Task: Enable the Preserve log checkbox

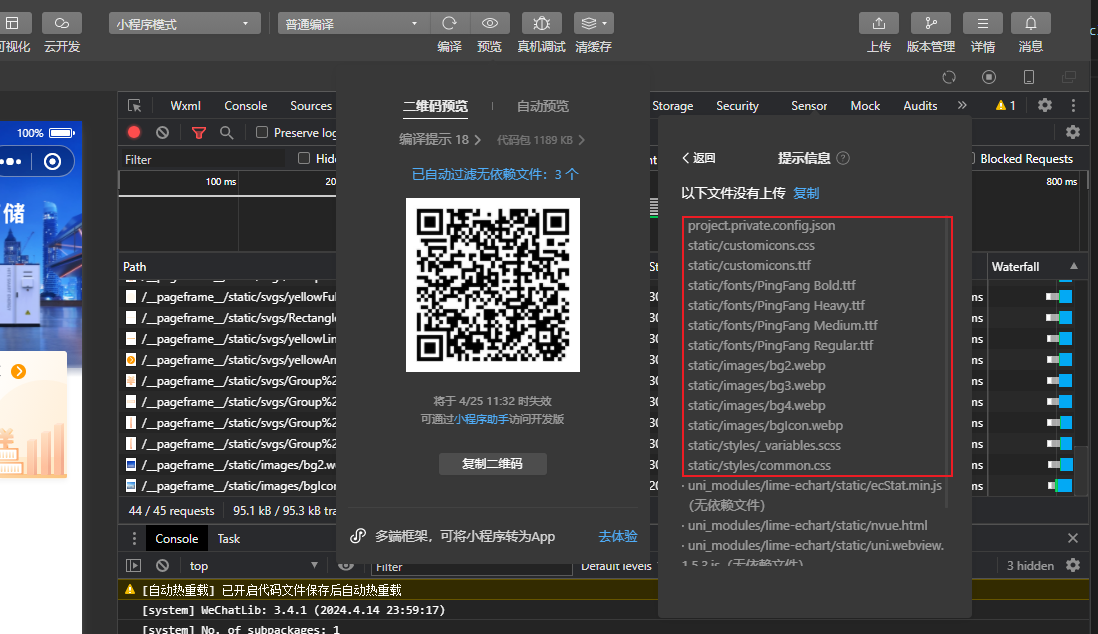Action: tap(262, 132)
